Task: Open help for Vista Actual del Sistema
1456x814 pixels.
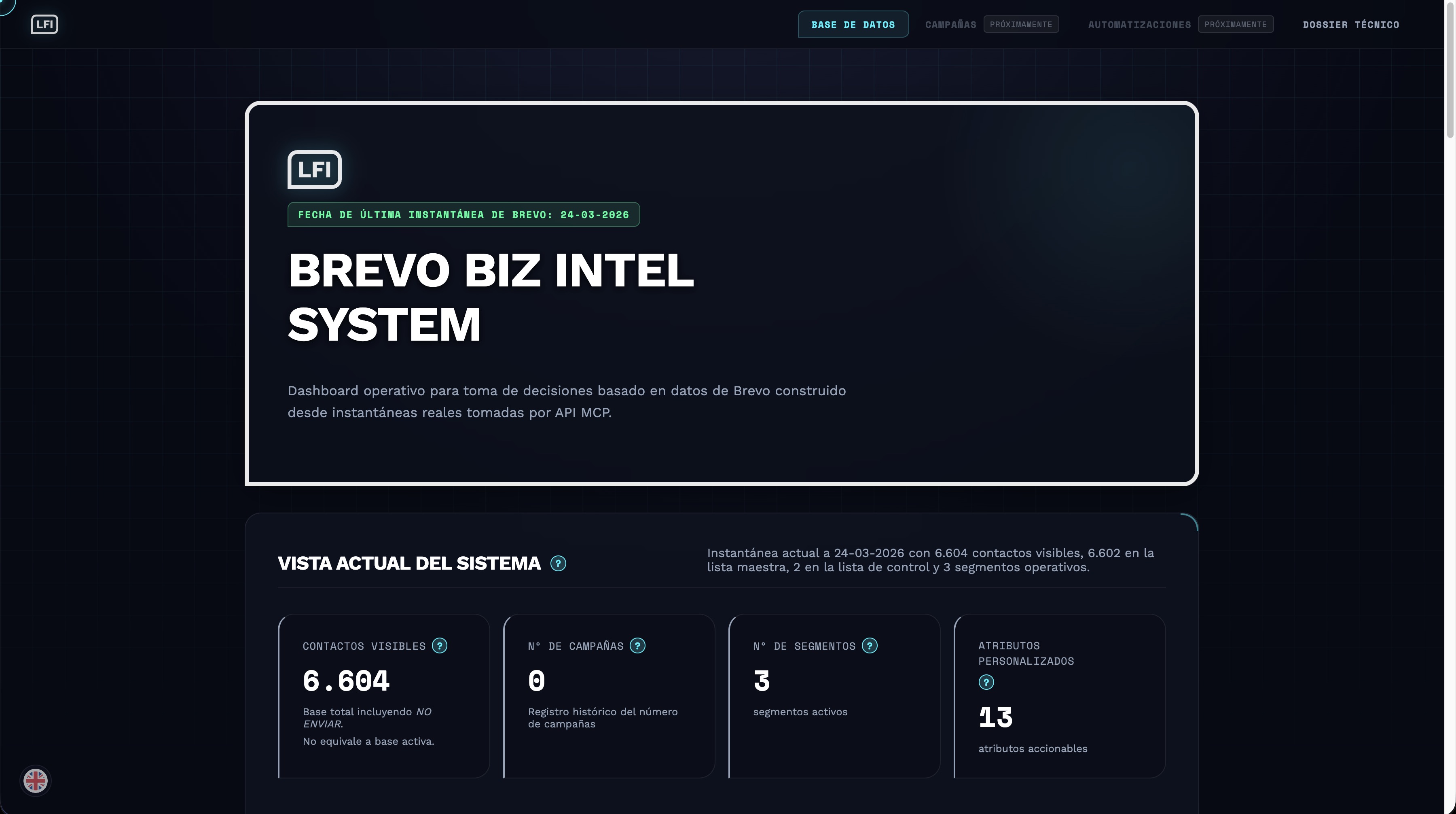Action: 558,564
